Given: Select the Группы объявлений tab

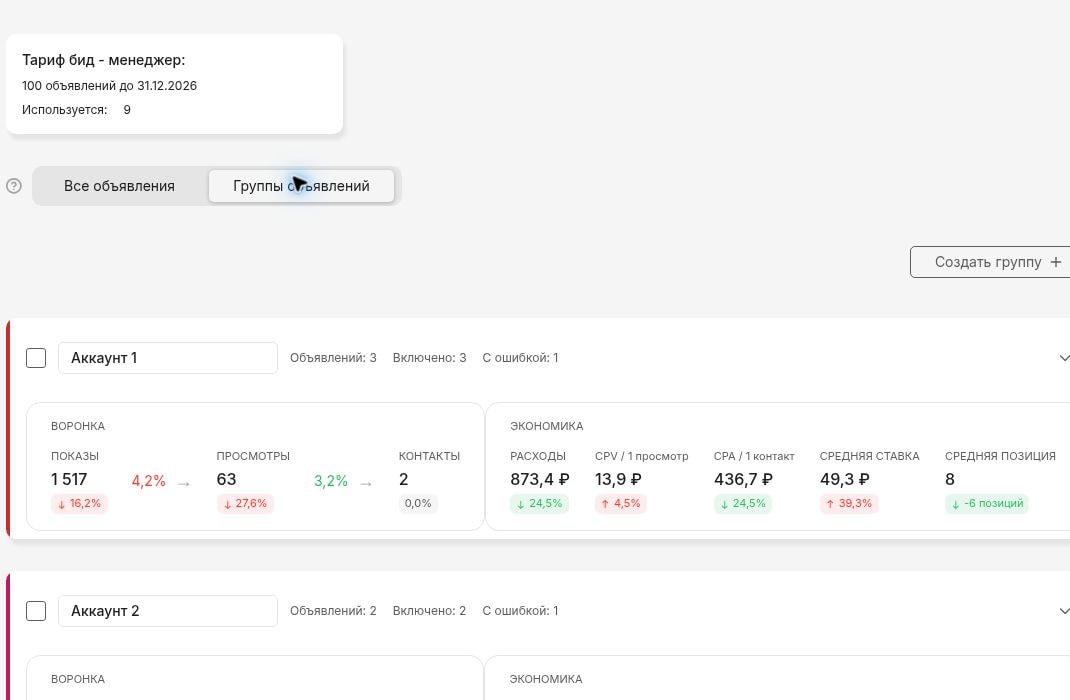Looking at the screenshot, I should (x=301, y=186).
